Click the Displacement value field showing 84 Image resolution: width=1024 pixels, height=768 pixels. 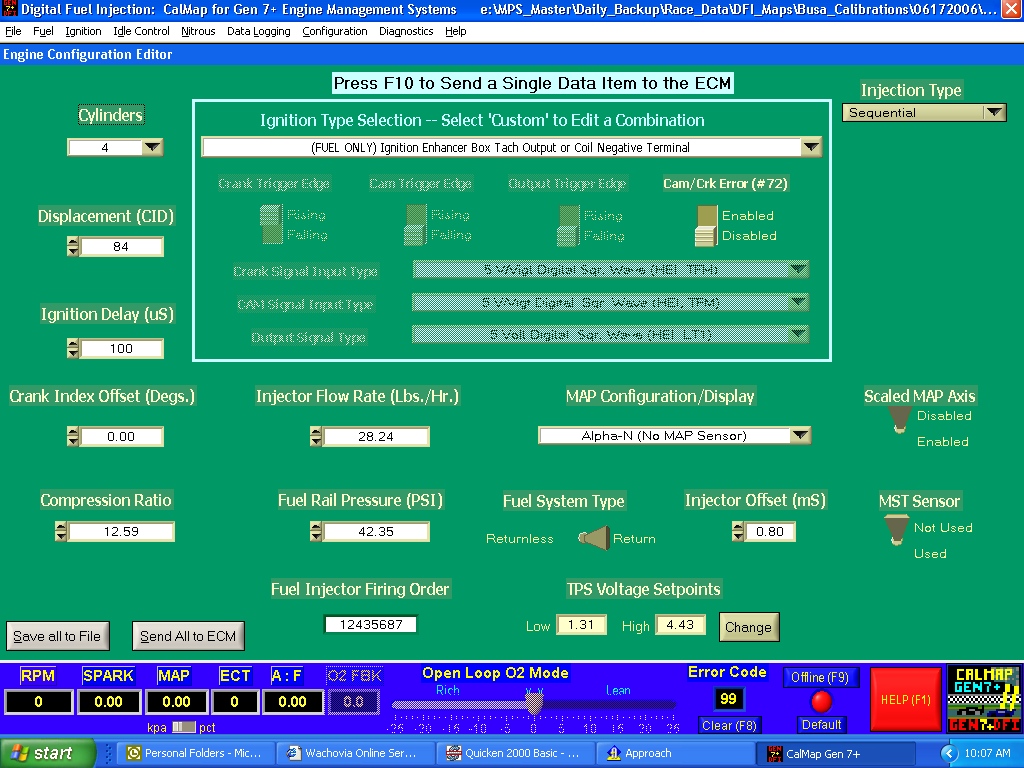[121, 246]
